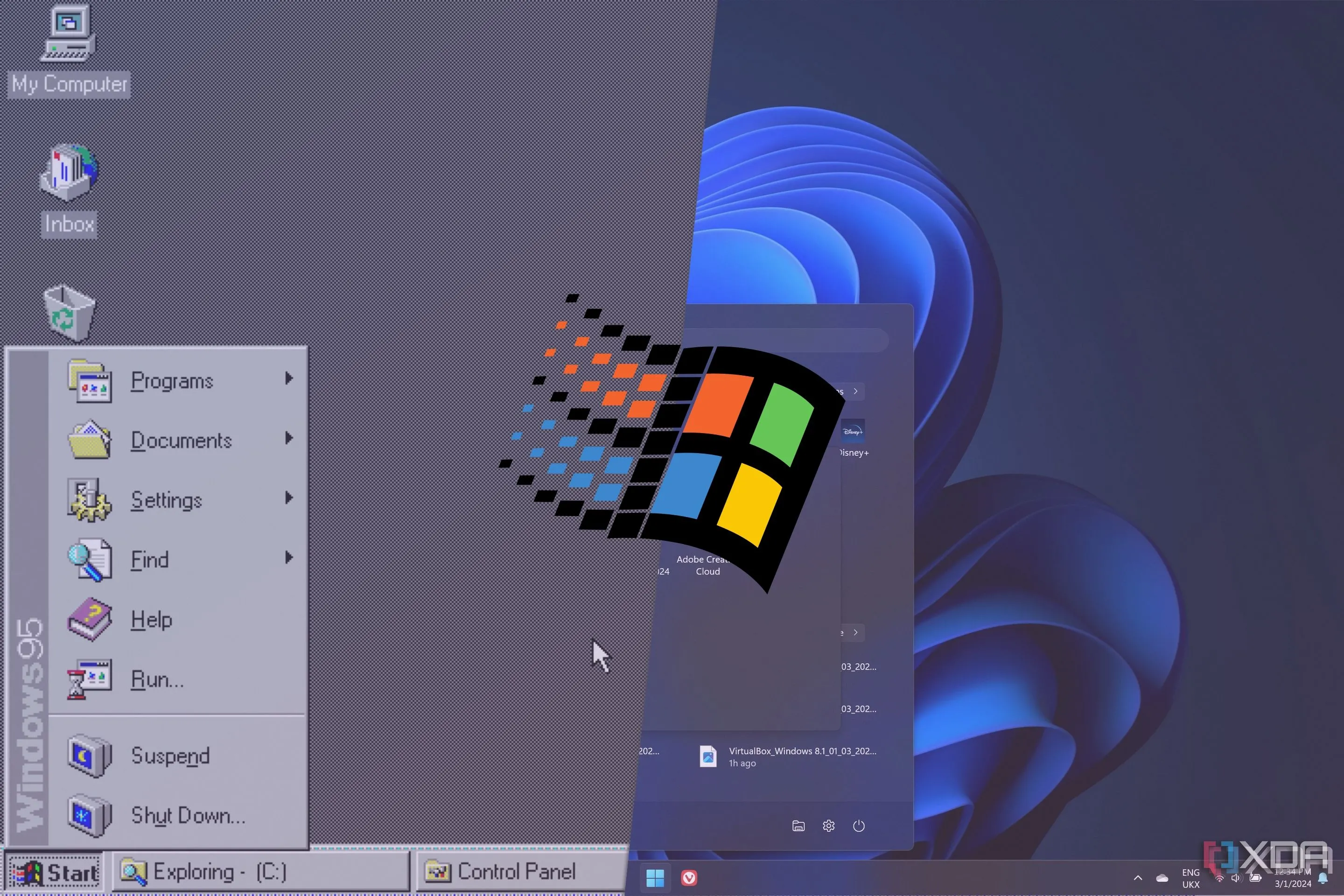
Task: Select the Run... menu entry
Action: [177, 679]
